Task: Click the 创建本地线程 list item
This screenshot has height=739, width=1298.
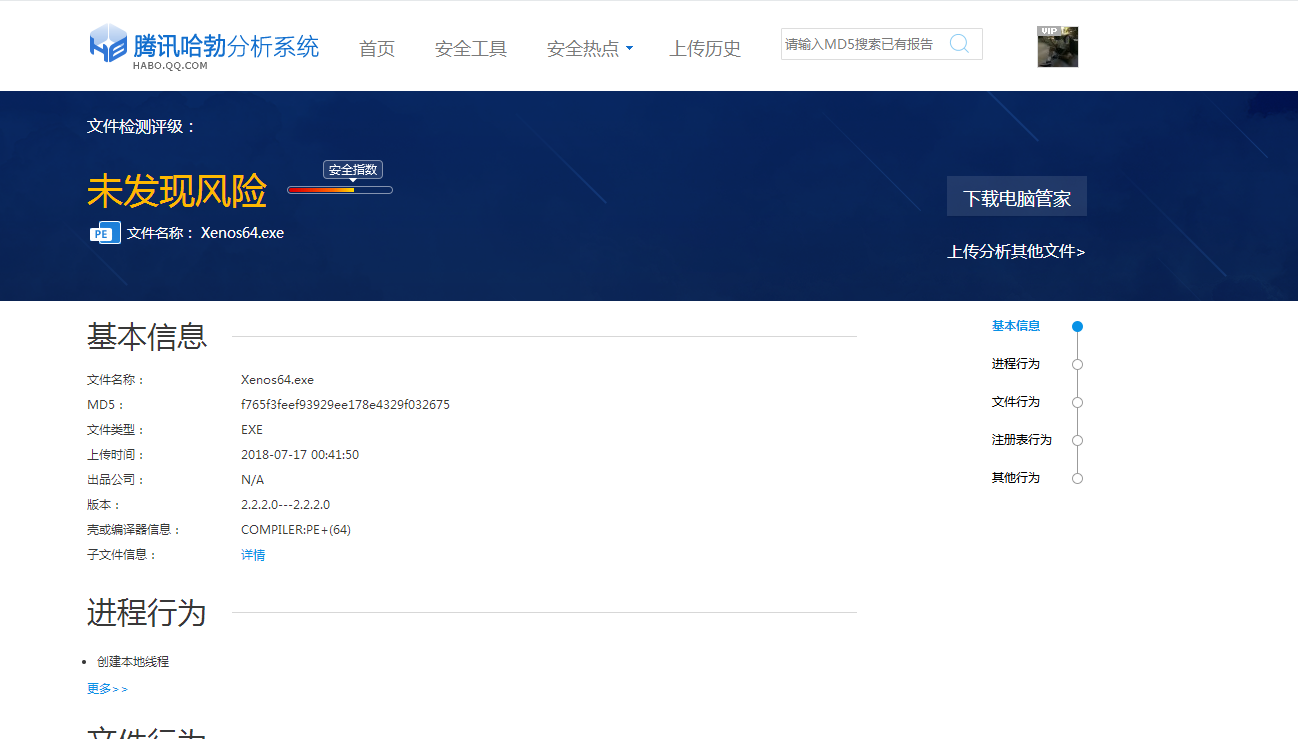Action: (x=133, y=662)
